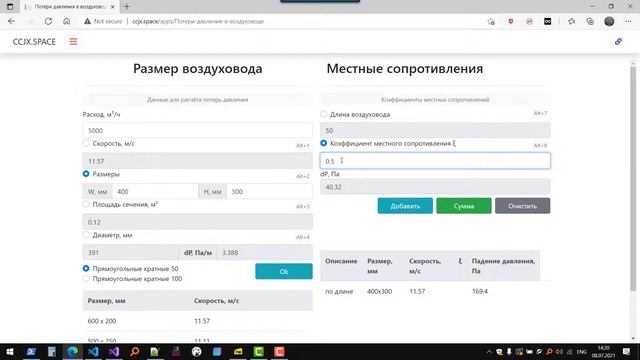Open the Windows notification center icon
The image size is (640, 360).
[x=627, y=351]
